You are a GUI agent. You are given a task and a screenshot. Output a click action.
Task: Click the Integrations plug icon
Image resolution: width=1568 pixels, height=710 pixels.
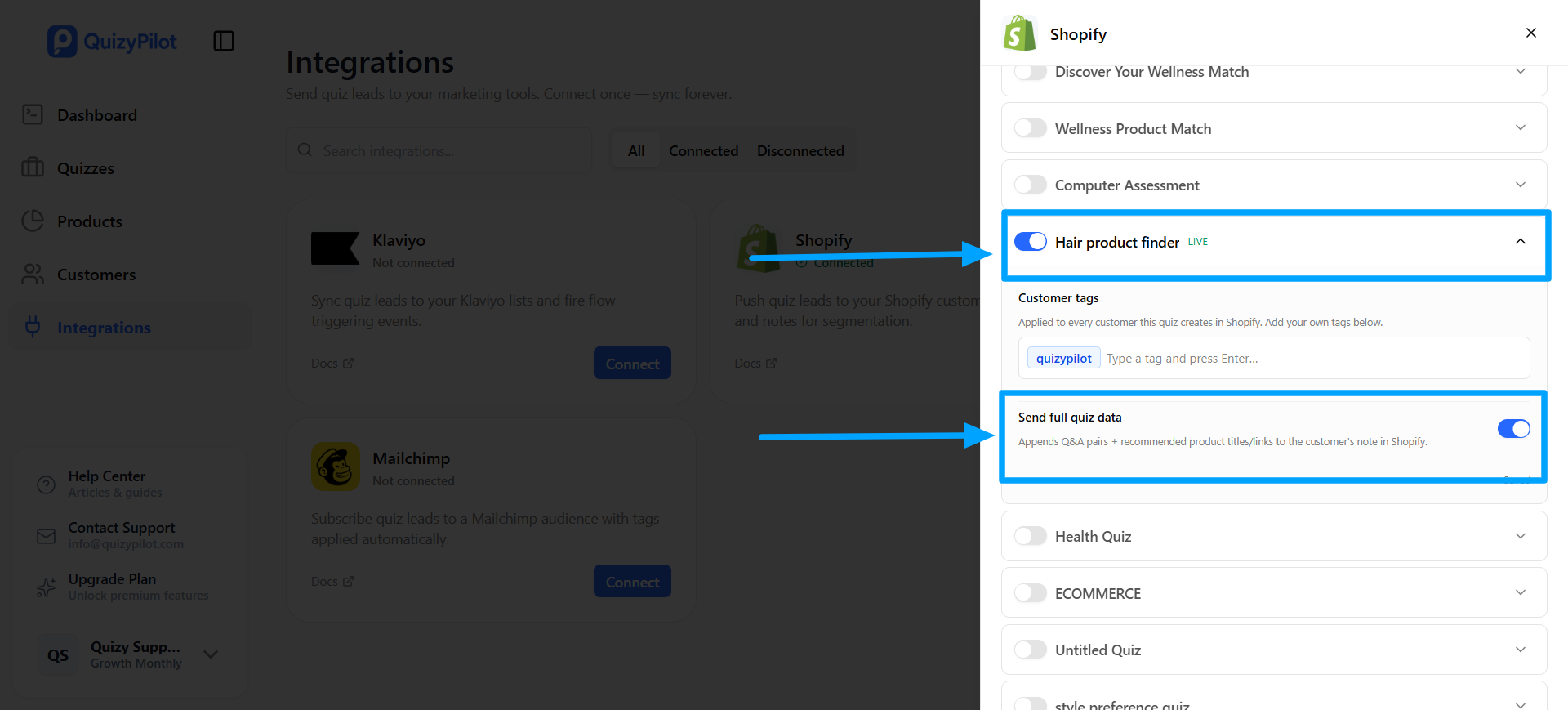point(33,327)
